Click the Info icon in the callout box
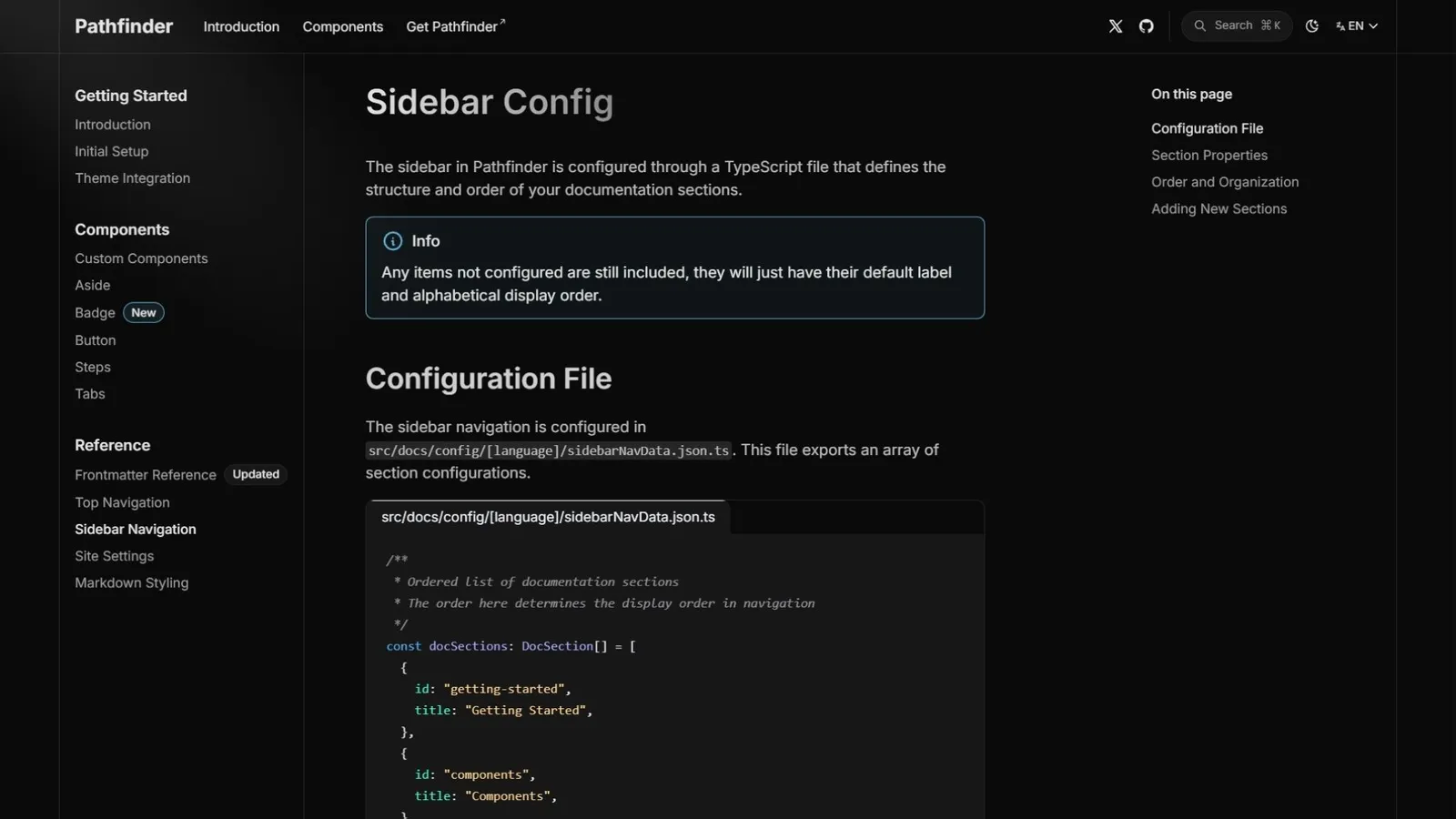Screen dimensions: 1456x819 pos(393,241)
